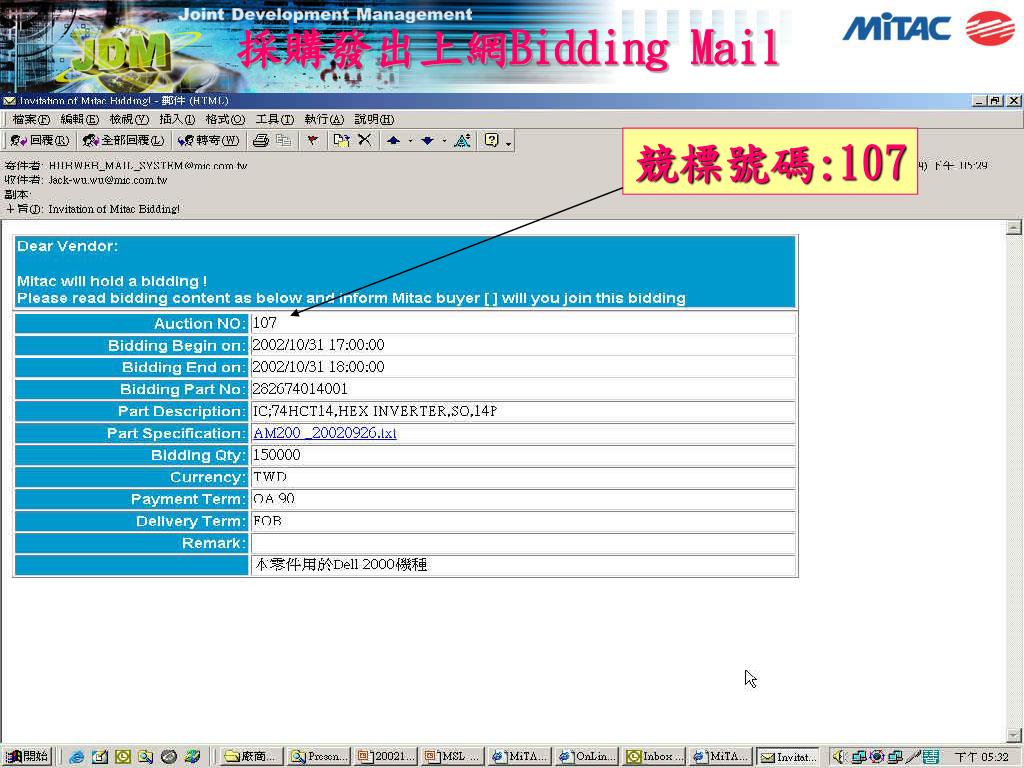The width and height of the screenshot is (1024, 768).
Task: Switch to 廠商 folder taskbar button
Action: tap(251, 756)
